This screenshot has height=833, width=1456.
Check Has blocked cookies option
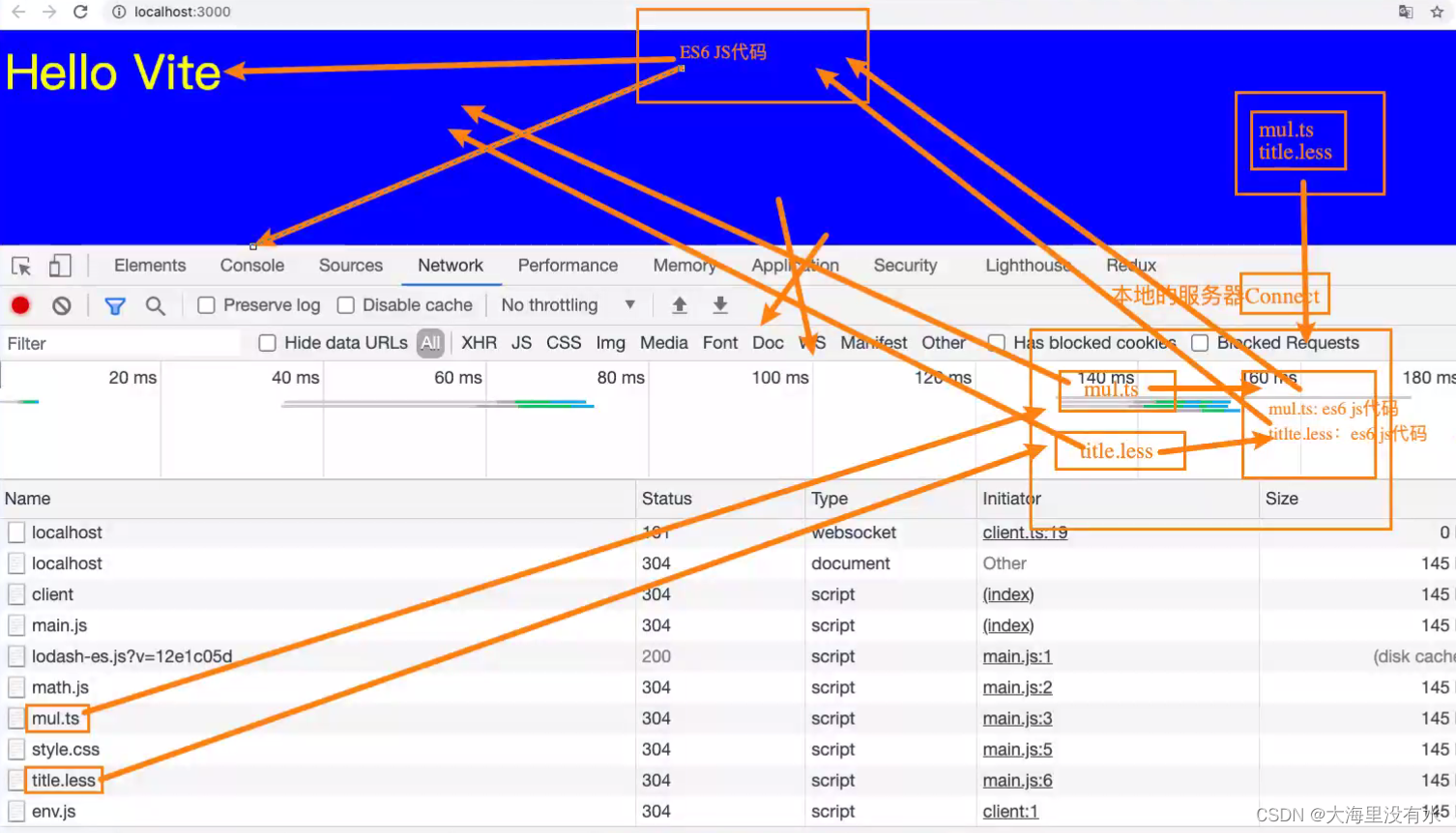pyautogui.click(x=996, y=343)
